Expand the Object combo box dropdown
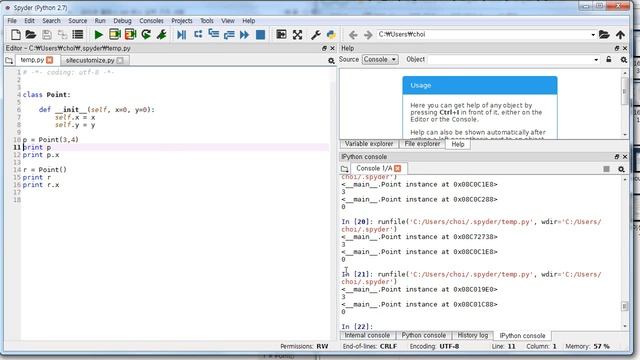 (596, 60)
